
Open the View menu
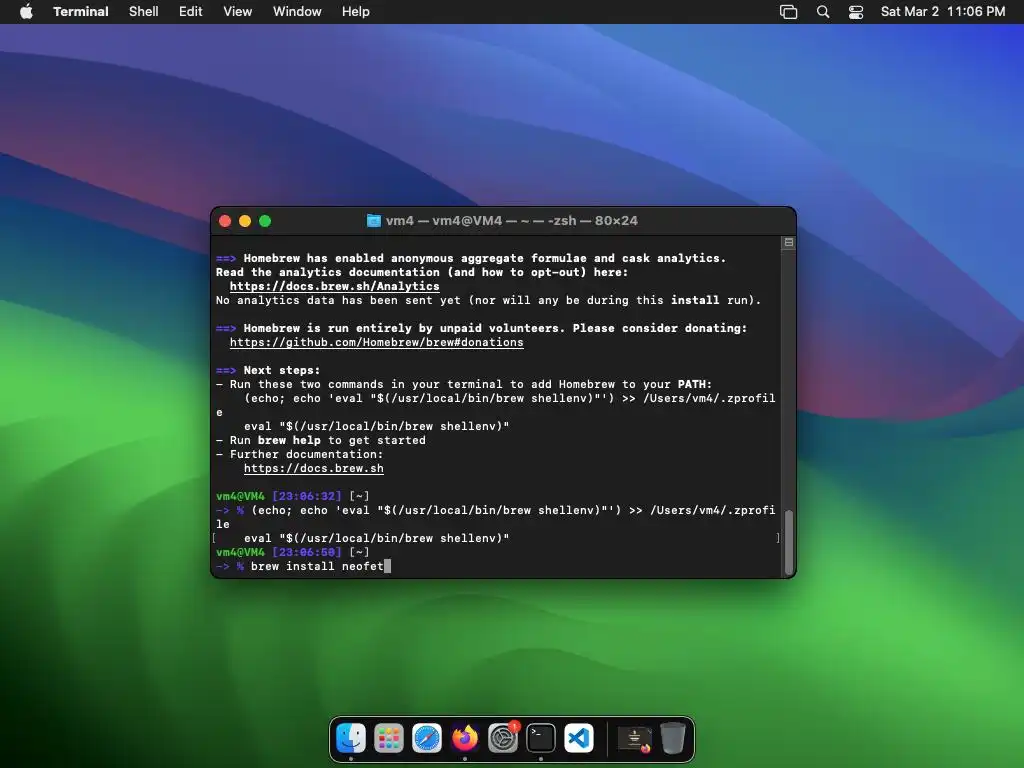238,12
